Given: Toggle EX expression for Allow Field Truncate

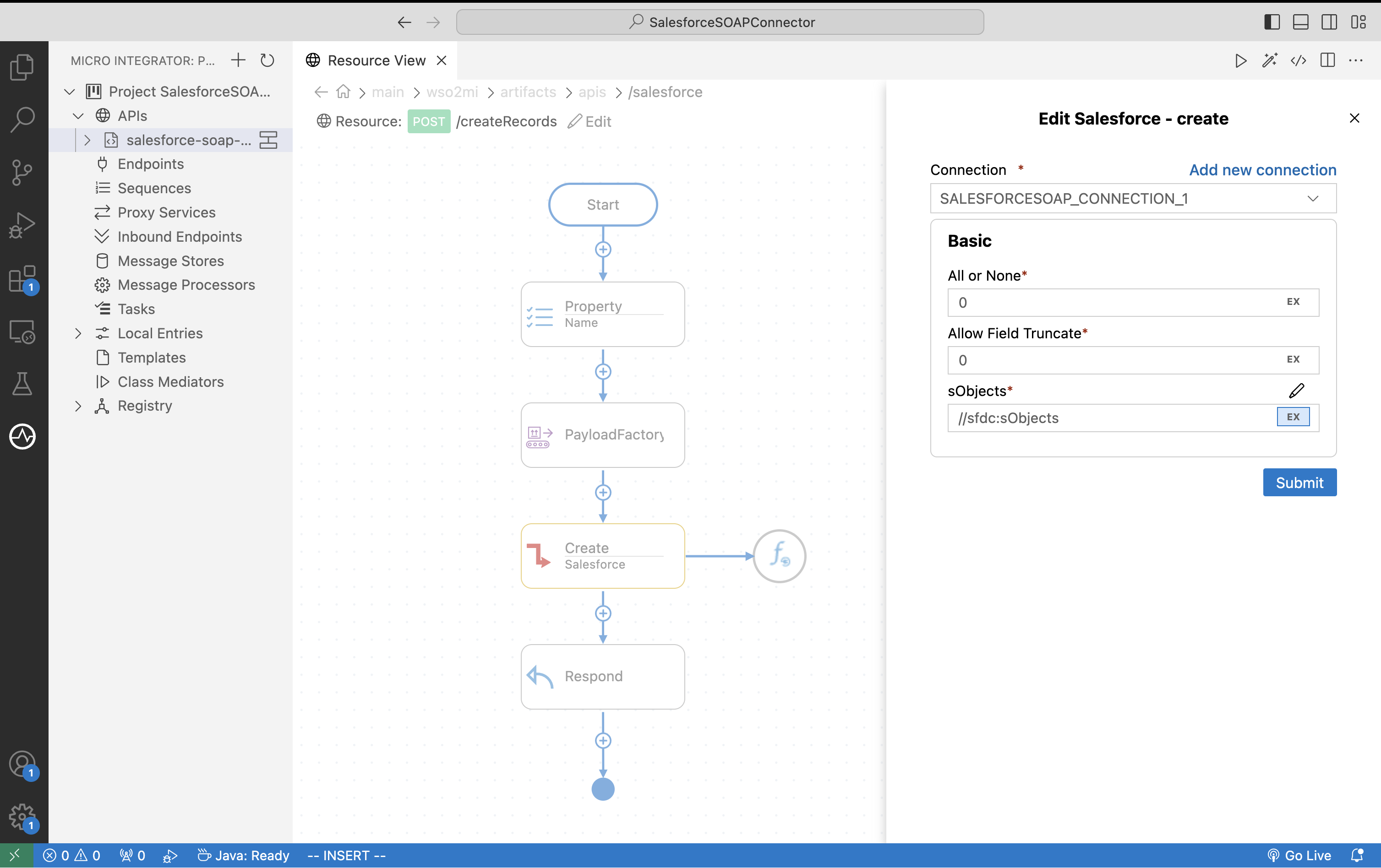Looking at the screenshot, I should (x=1293, y=359).
